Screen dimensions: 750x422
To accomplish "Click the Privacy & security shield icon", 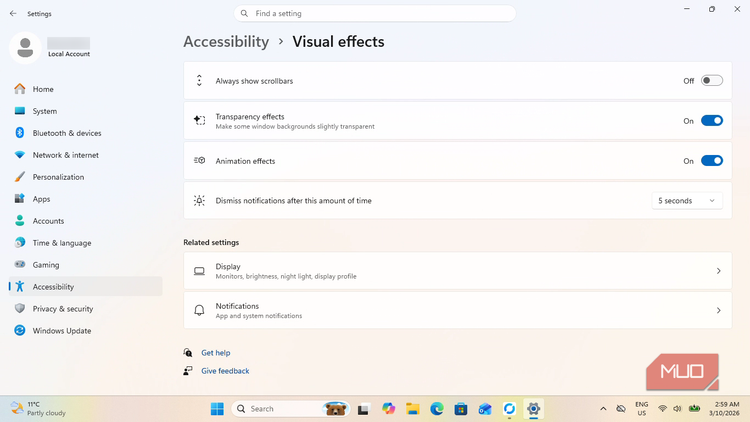I will pos(20,308).
